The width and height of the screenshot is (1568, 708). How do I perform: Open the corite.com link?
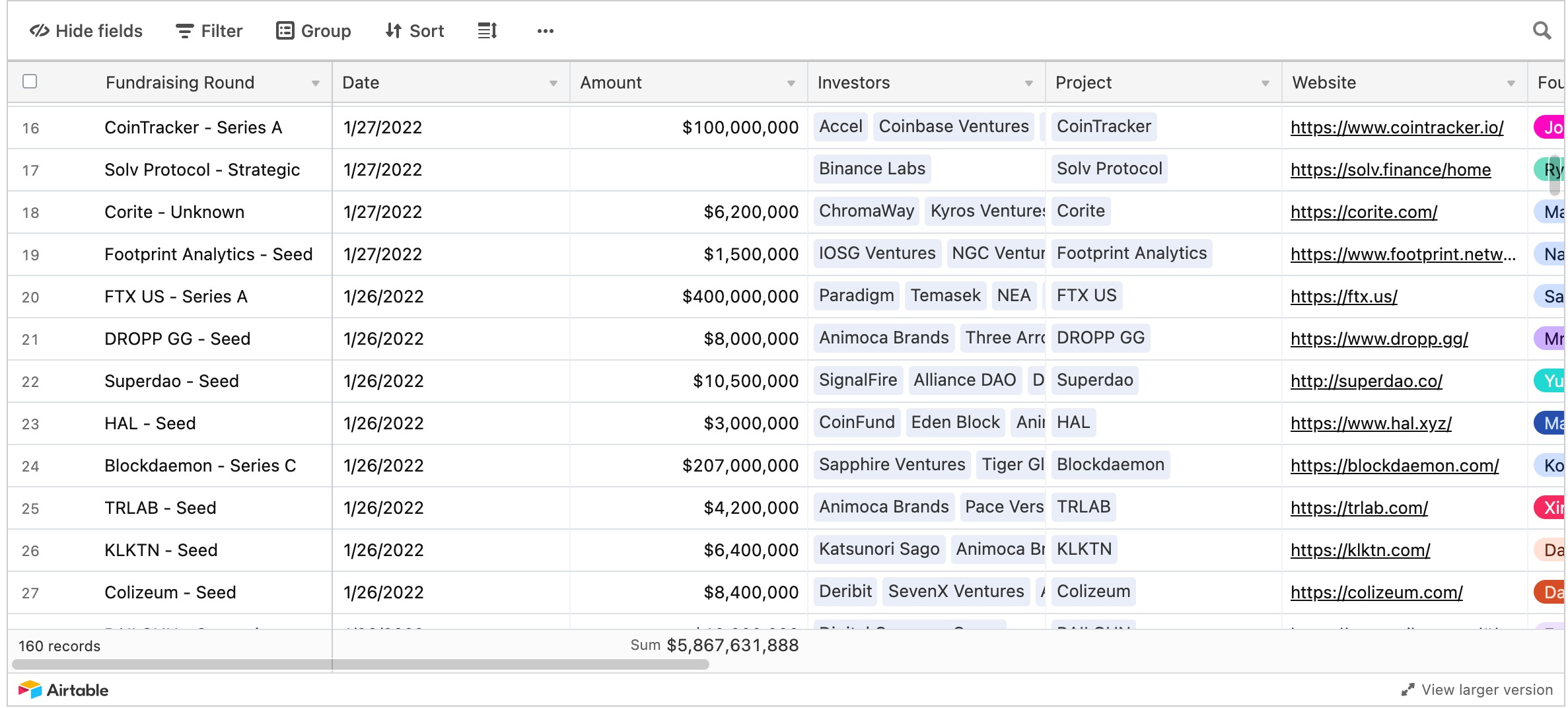[1364, 212]
